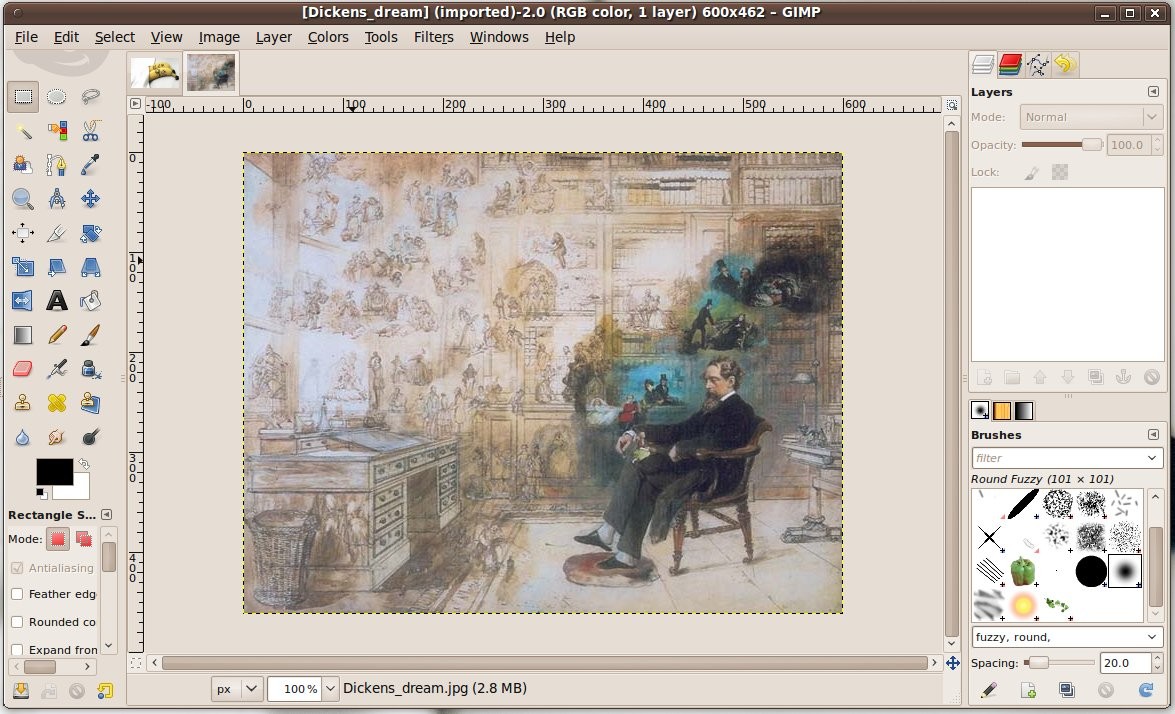This screenshot has width=1175, height=714.
Task: Adjust the brush Spacing slider
Action: [x=1059, y=663]
